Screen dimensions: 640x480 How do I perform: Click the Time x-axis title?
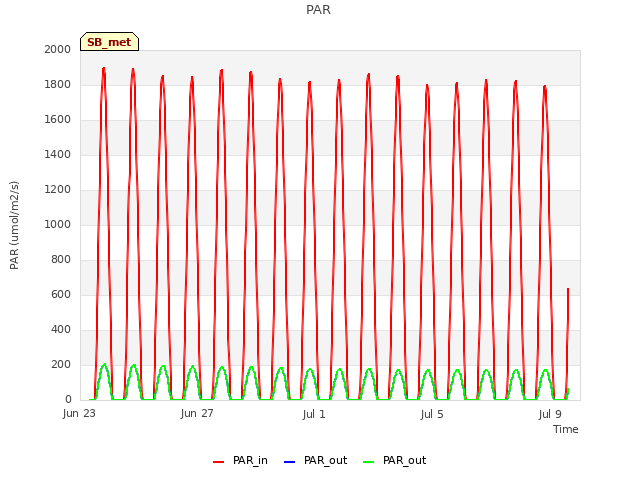[x=566, y=429]
